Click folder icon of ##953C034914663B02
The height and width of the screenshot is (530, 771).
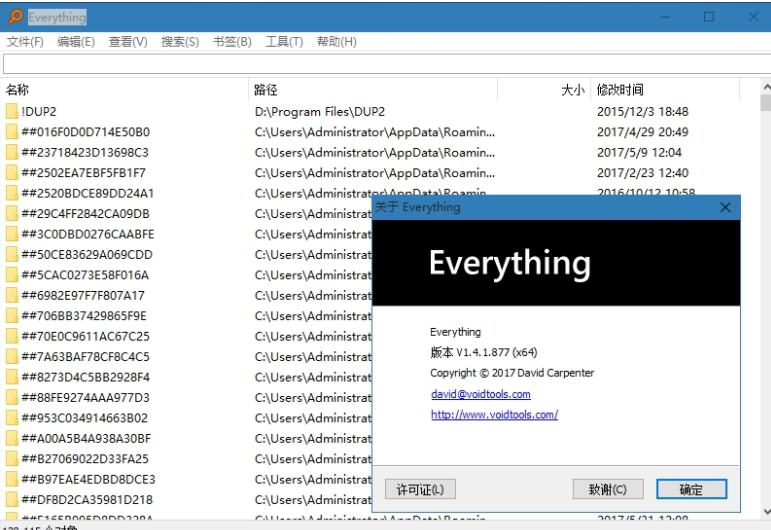click(12, 417)
